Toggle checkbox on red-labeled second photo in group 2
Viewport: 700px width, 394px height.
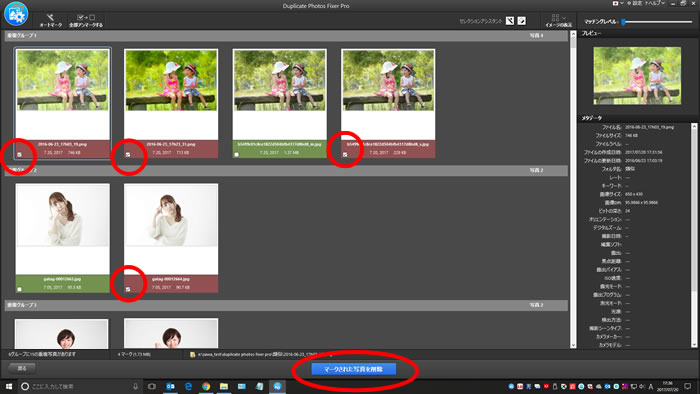click(128, 290)
